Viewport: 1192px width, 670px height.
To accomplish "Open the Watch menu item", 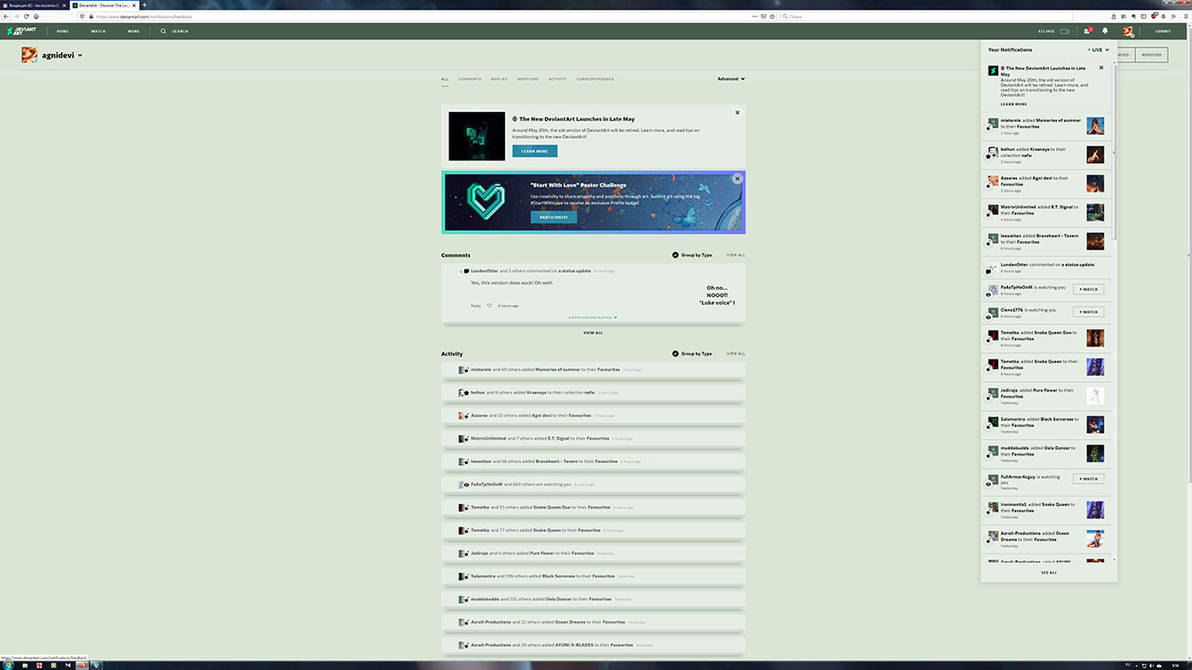I will tap(98, 31).
